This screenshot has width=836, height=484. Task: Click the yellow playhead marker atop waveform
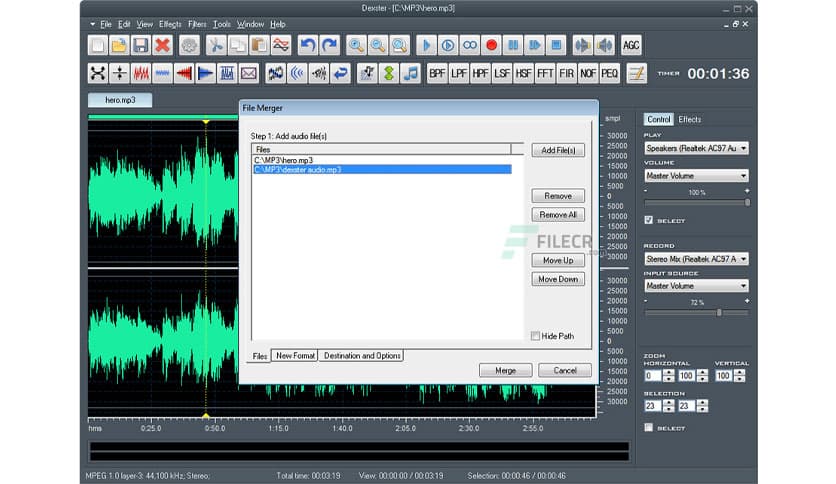click(206, 122)
